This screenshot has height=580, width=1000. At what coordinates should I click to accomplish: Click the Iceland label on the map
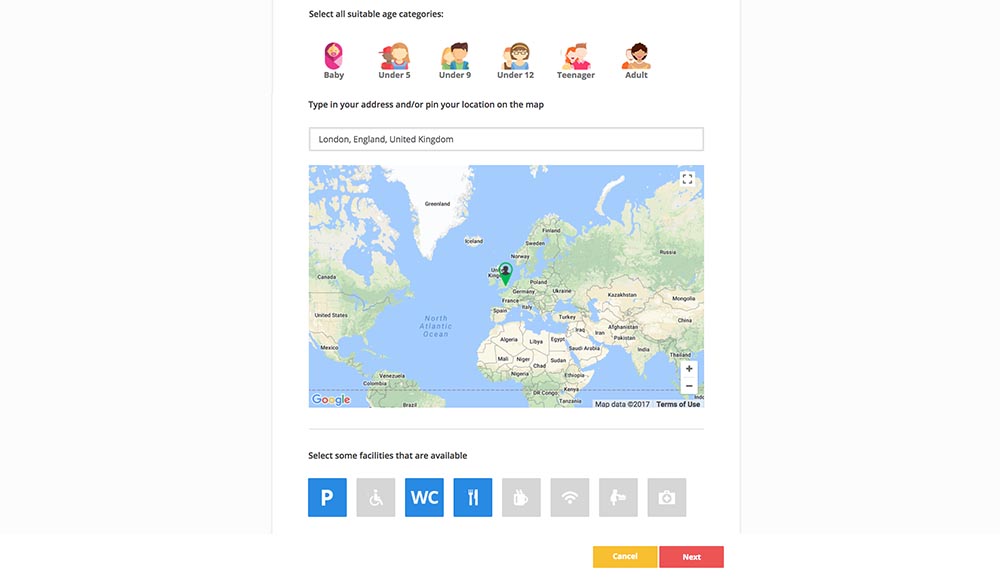pos(474,241)
